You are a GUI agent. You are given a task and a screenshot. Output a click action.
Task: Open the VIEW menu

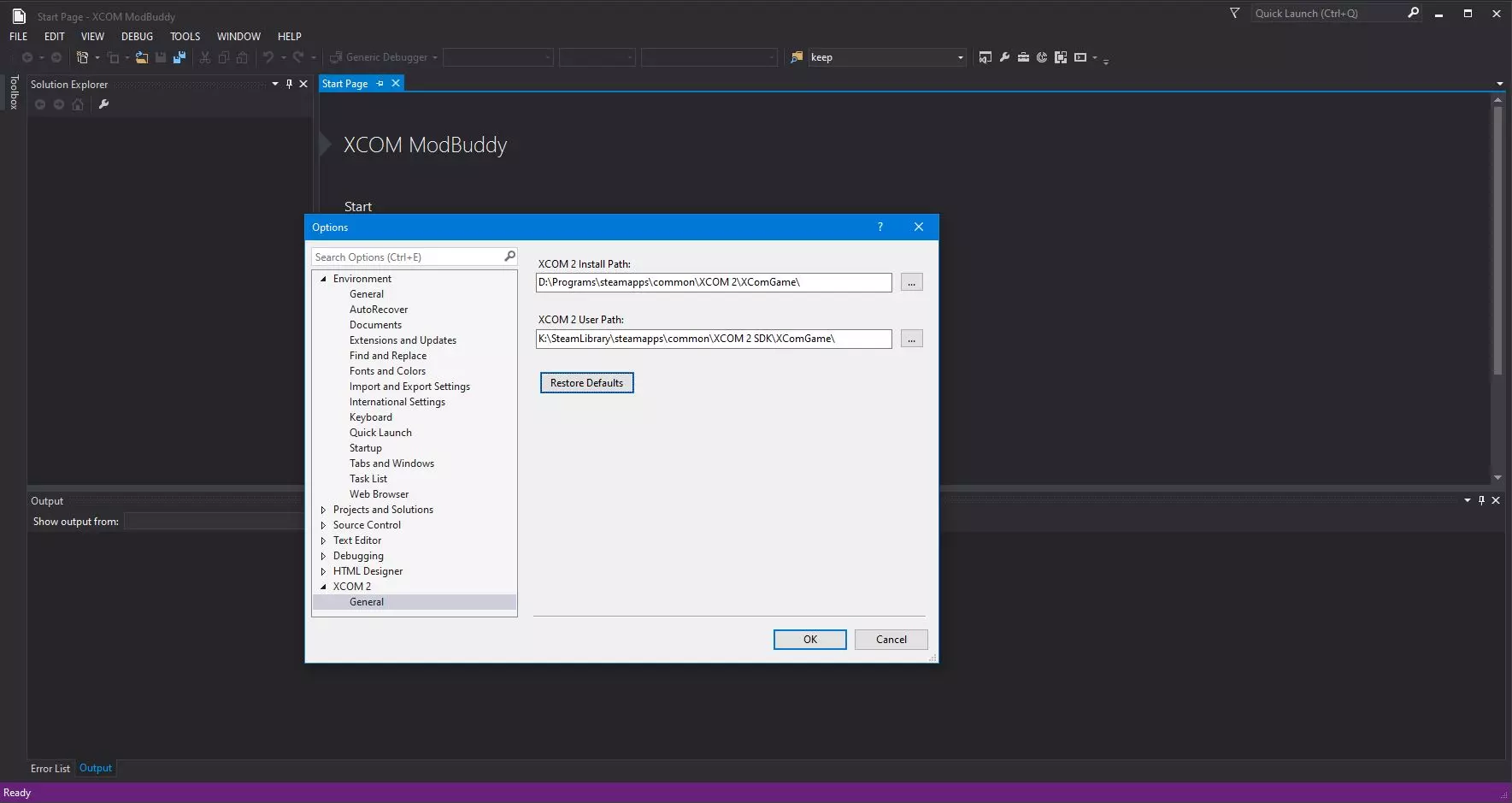coord(92,37)
